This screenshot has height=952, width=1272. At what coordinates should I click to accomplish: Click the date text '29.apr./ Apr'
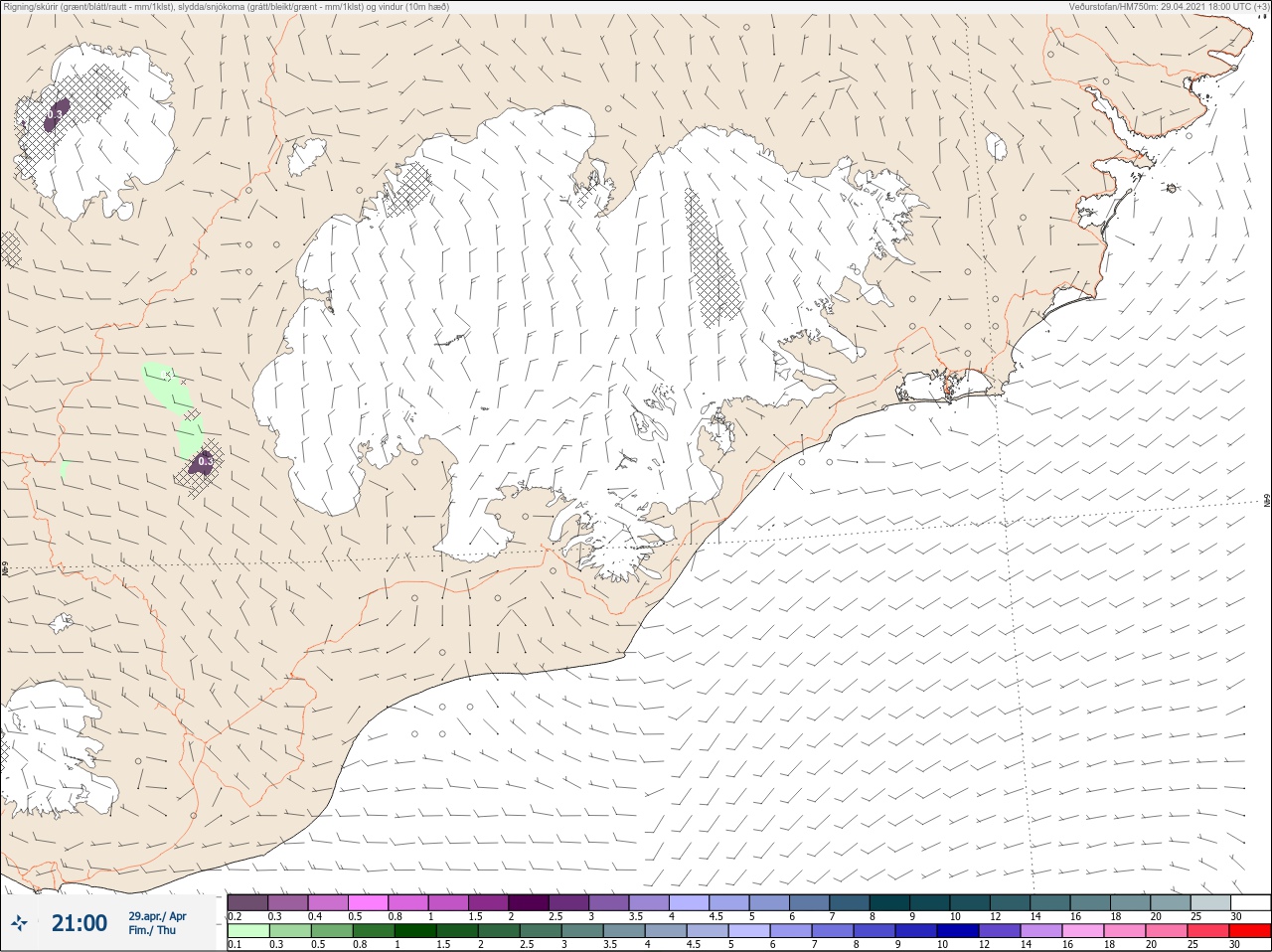click(157, 916)
